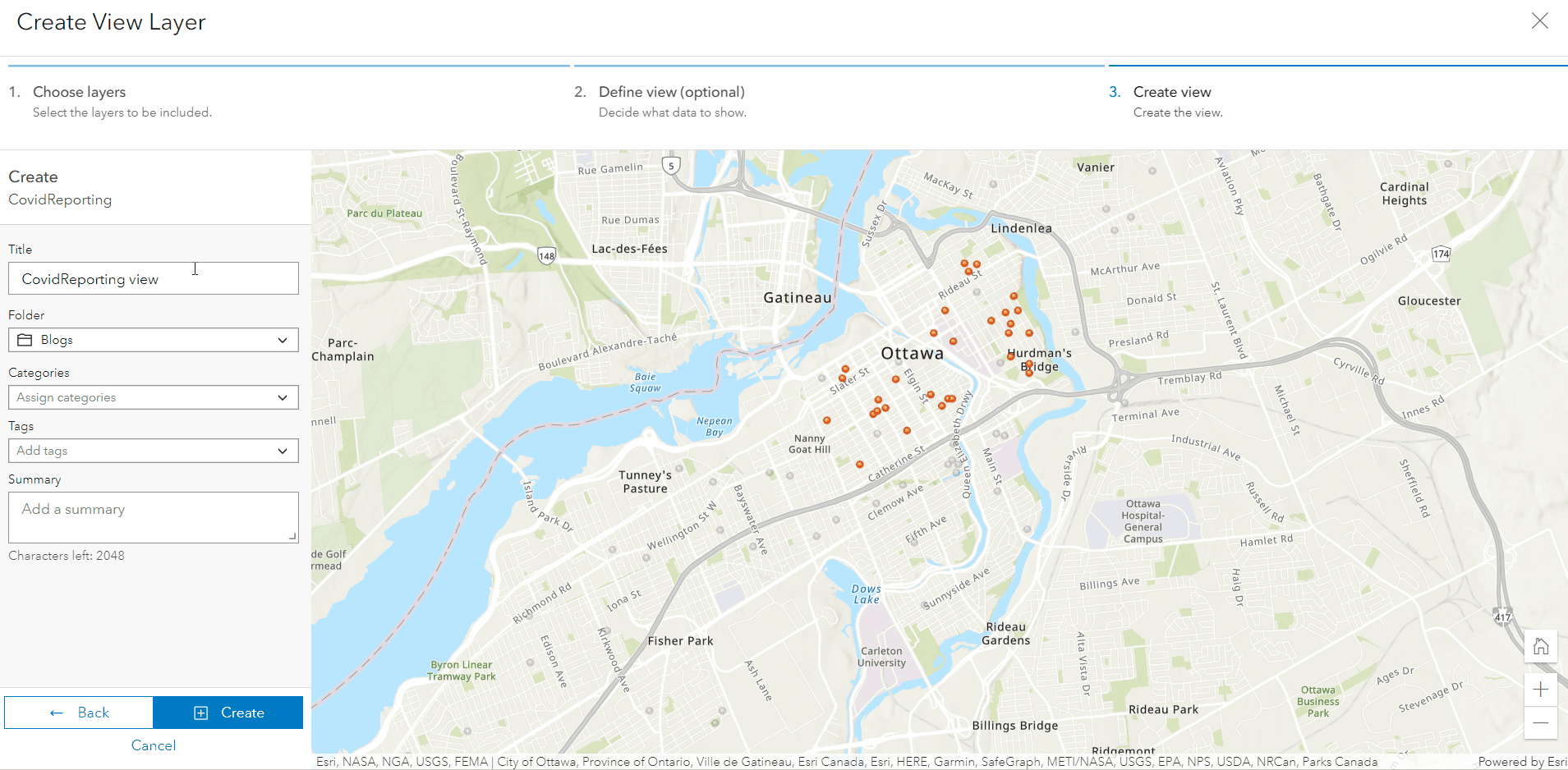Click the Highway 174 route shield

coord(1441,254)
